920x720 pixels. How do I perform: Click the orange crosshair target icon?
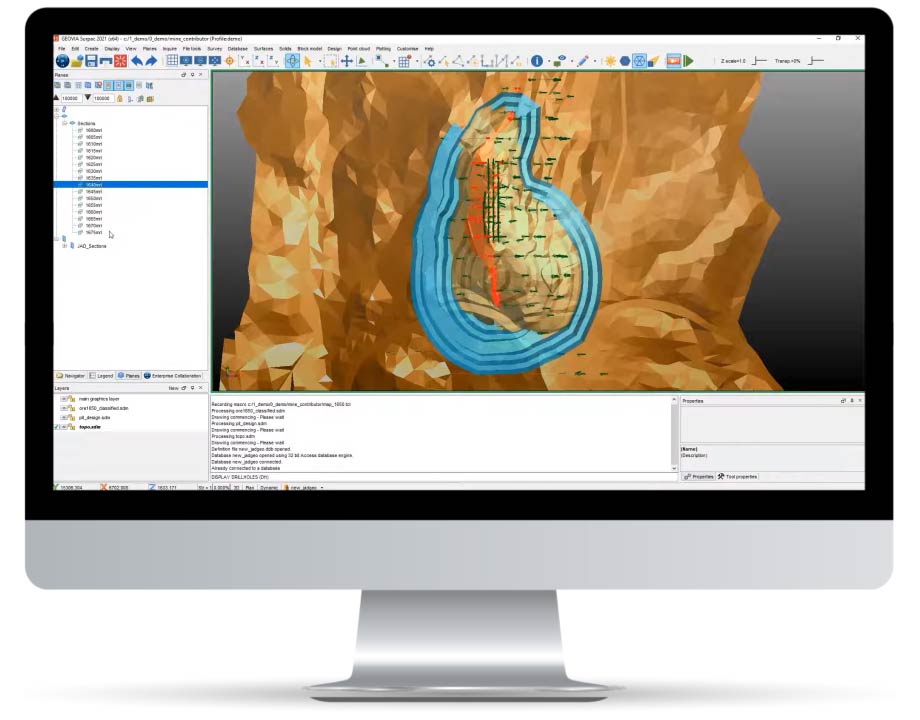point(230,61)
